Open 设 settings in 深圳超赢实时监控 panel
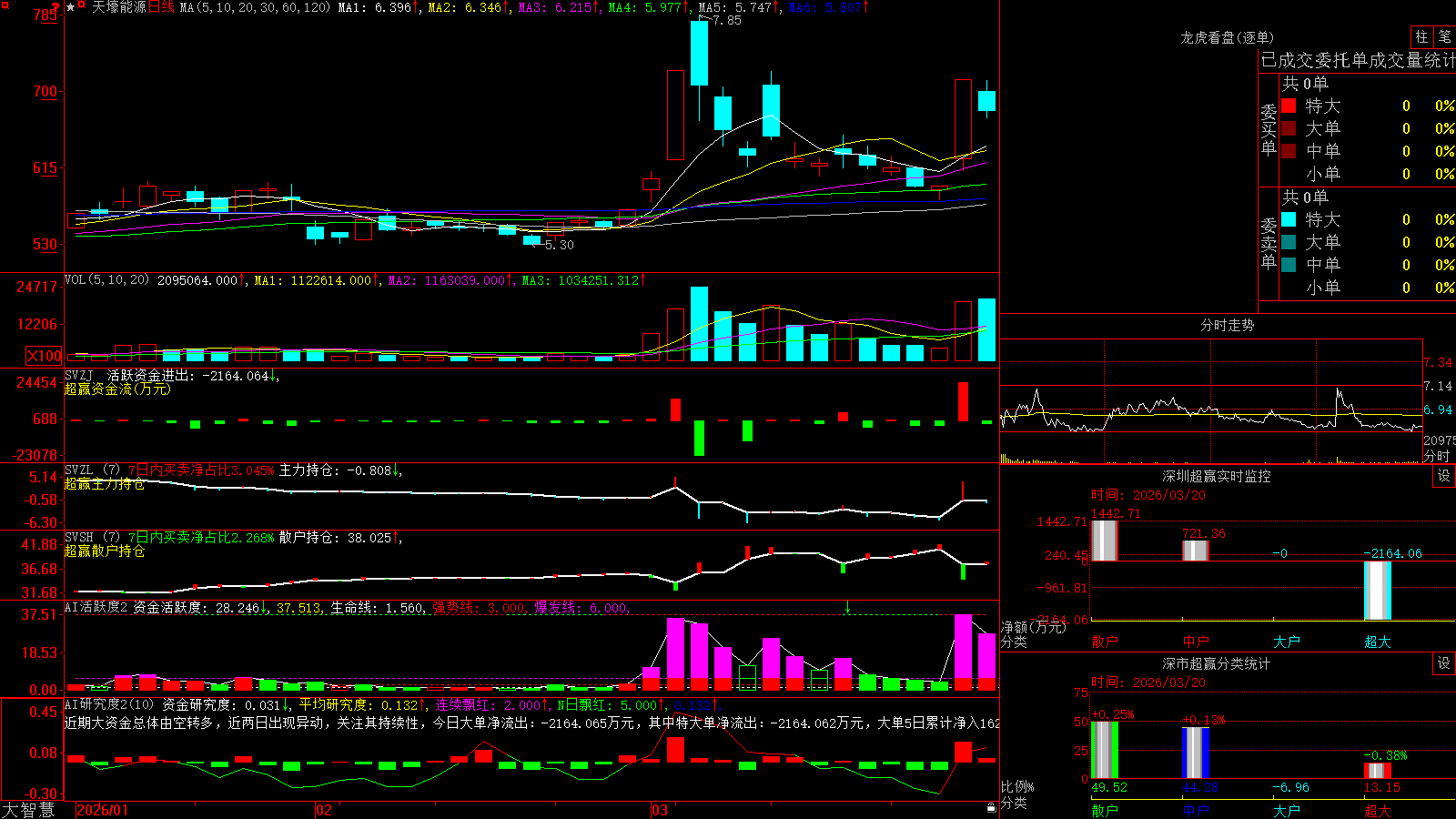Screen dimensions: 1456x819 point(1444,476)
